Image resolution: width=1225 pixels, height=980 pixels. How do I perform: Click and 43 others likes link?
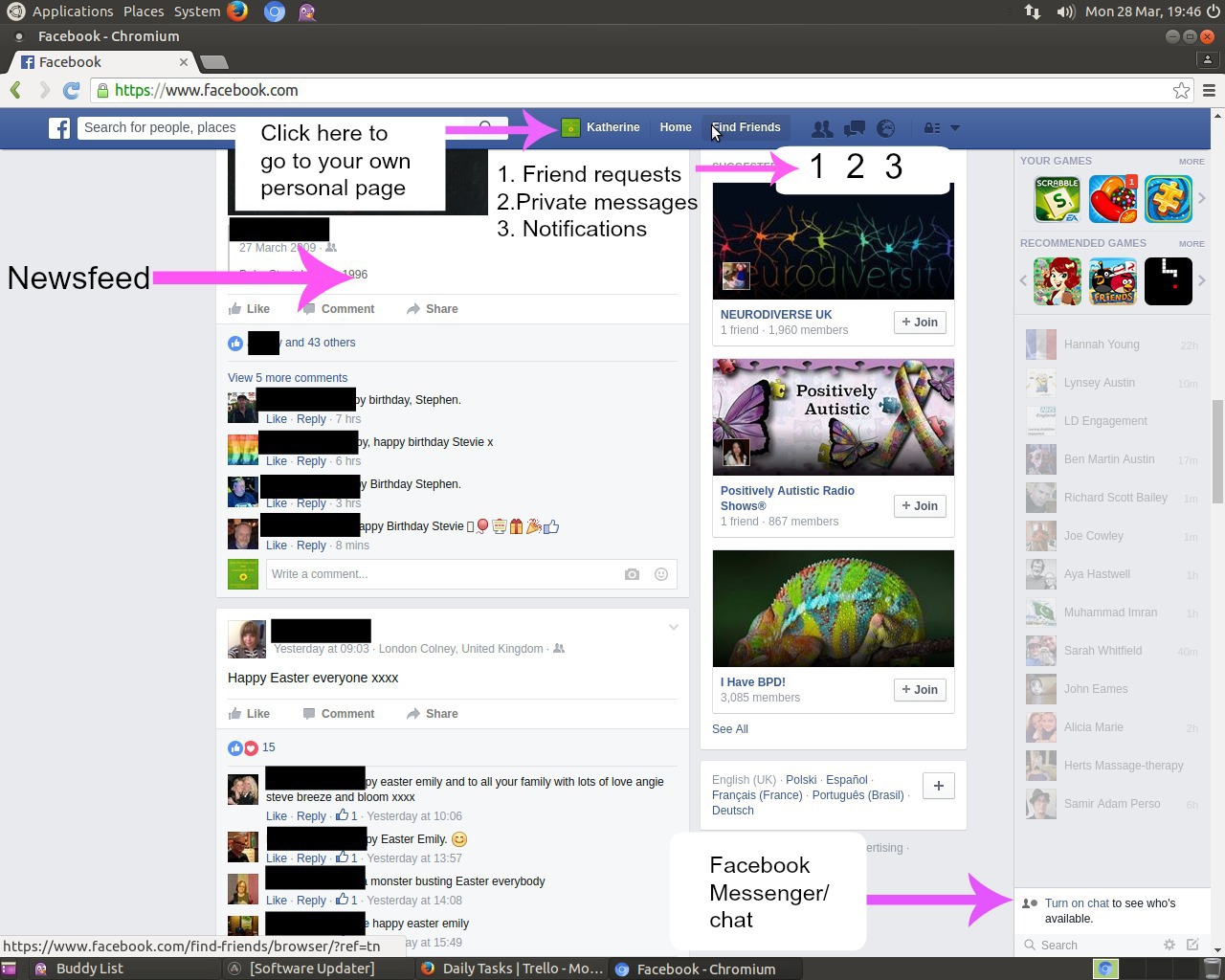pyautogui.click(x=320, y=343)
